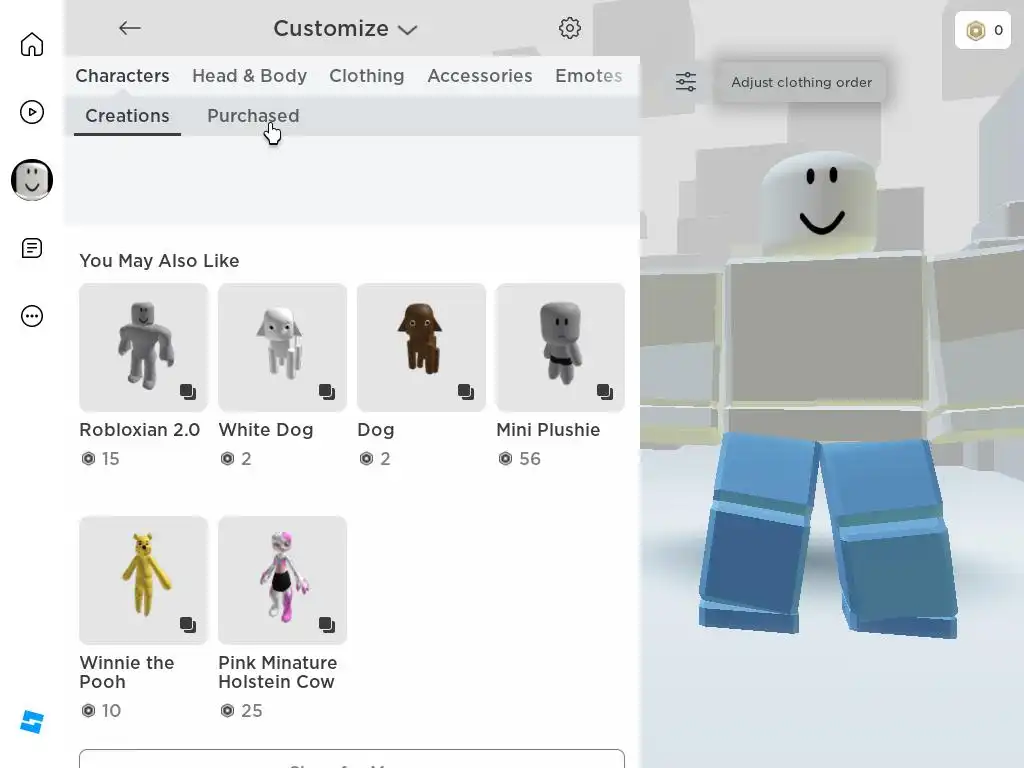Select the Purchased sub-tab
This screenshot has height=768, width=1024.
click(253, 116)
